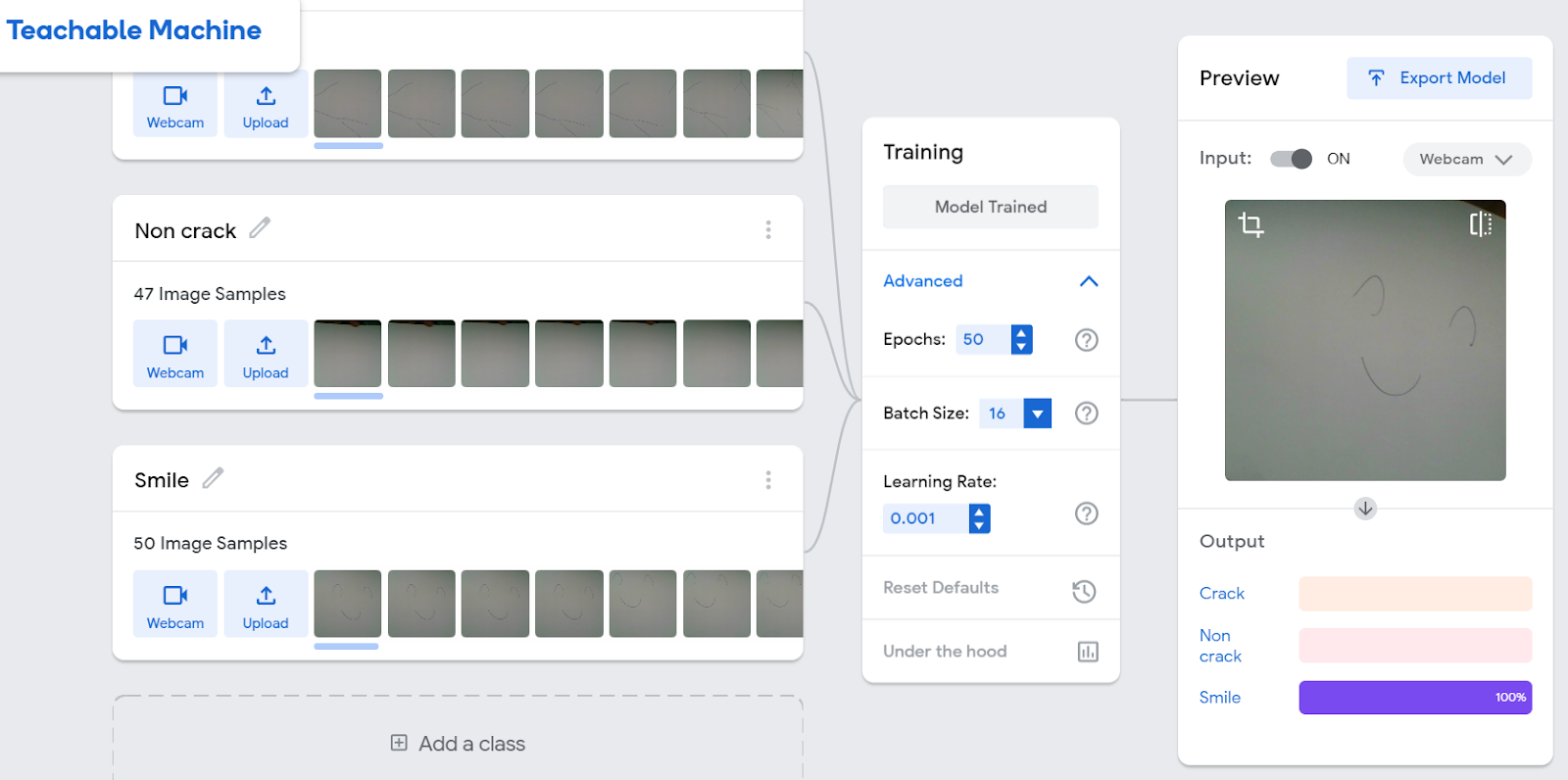Open help for Learning Rate setting
The height and width of the screenshot is (780, 1568).
click(1087, 513)
